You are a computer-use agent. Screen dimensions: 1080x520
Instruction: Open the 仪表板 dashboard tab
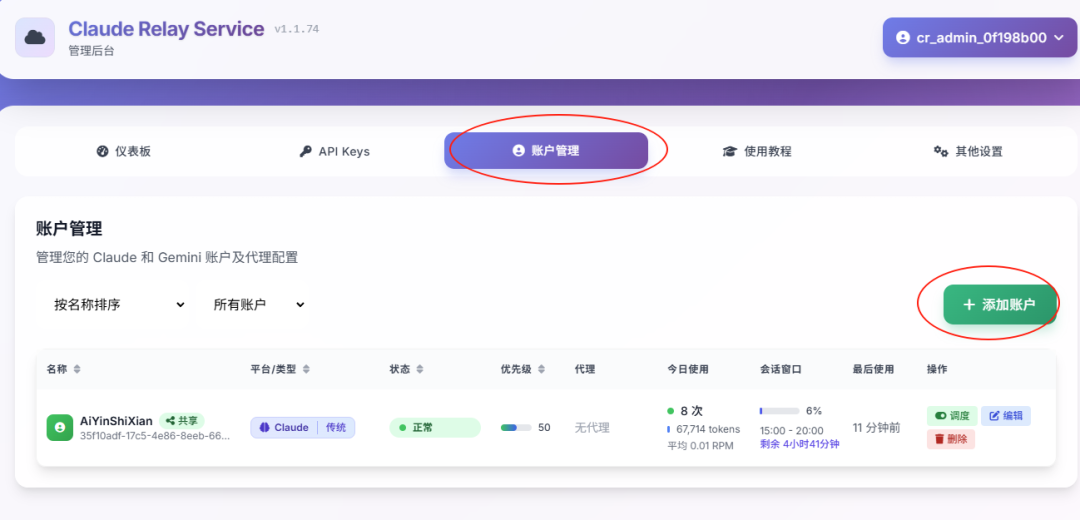click(x=123, y=152)
